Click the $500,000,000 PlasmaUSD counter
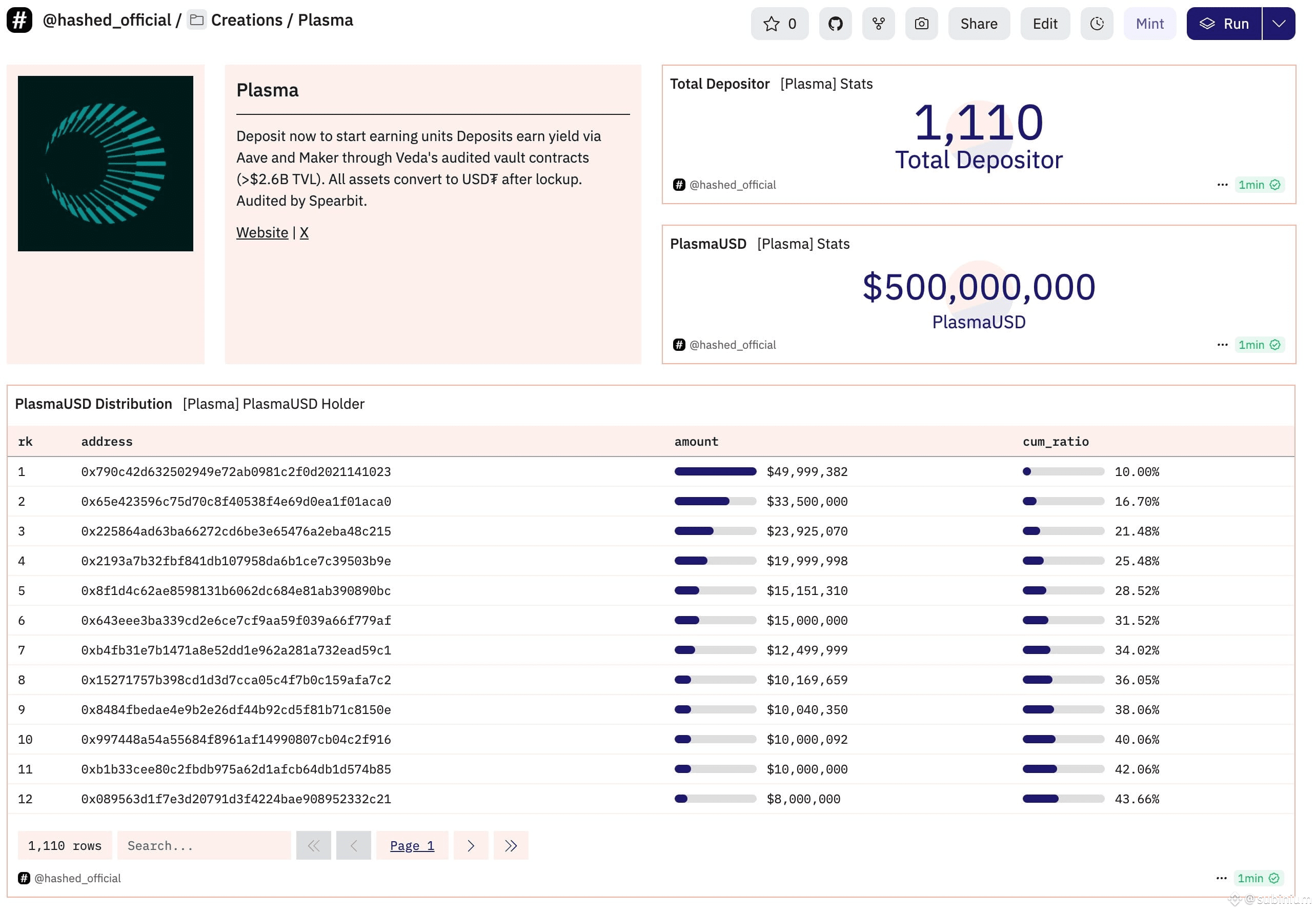The image size is (1316, 912). [x=979, y=286]
